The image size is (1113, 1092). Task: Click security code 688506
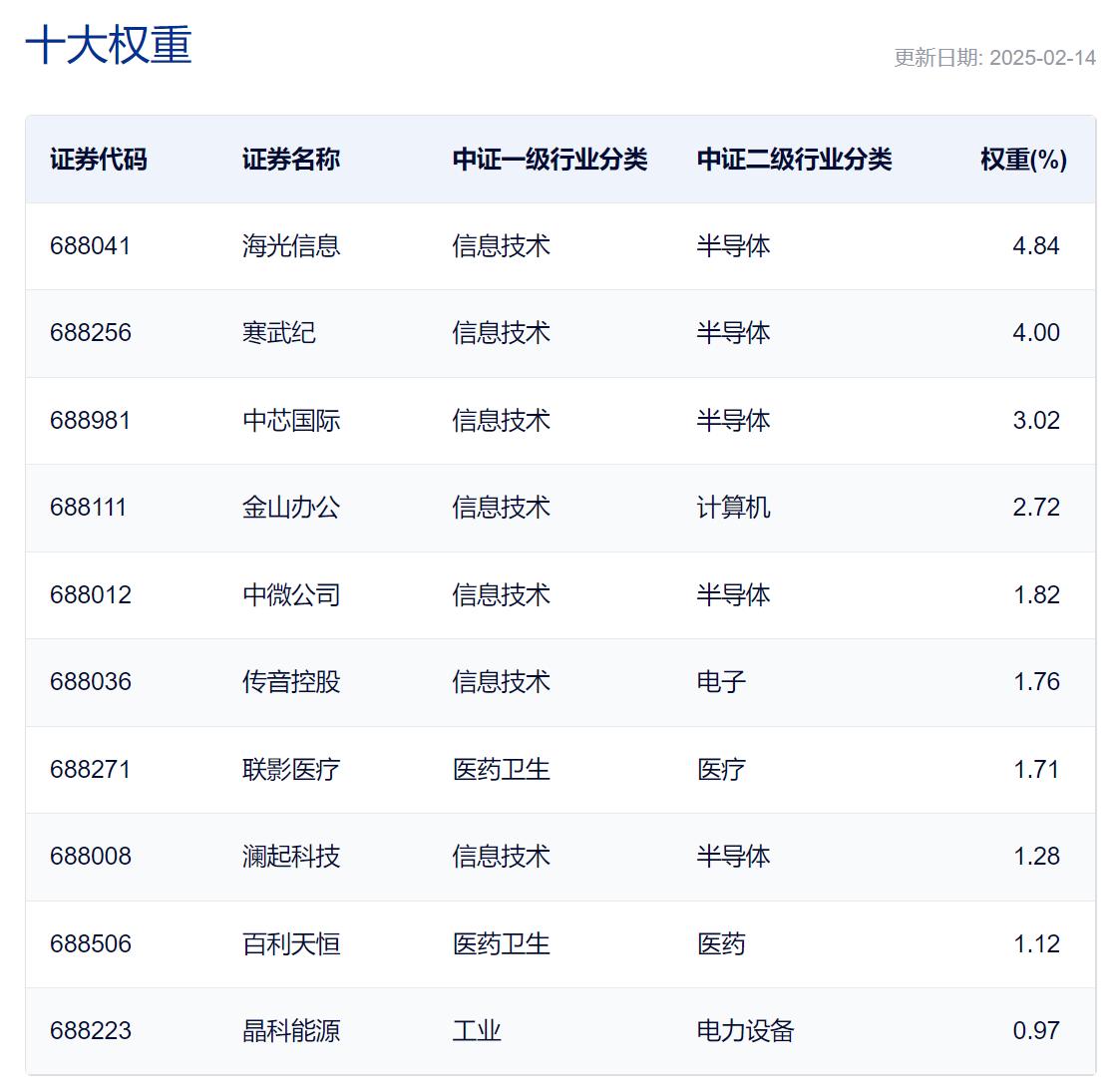90,944
